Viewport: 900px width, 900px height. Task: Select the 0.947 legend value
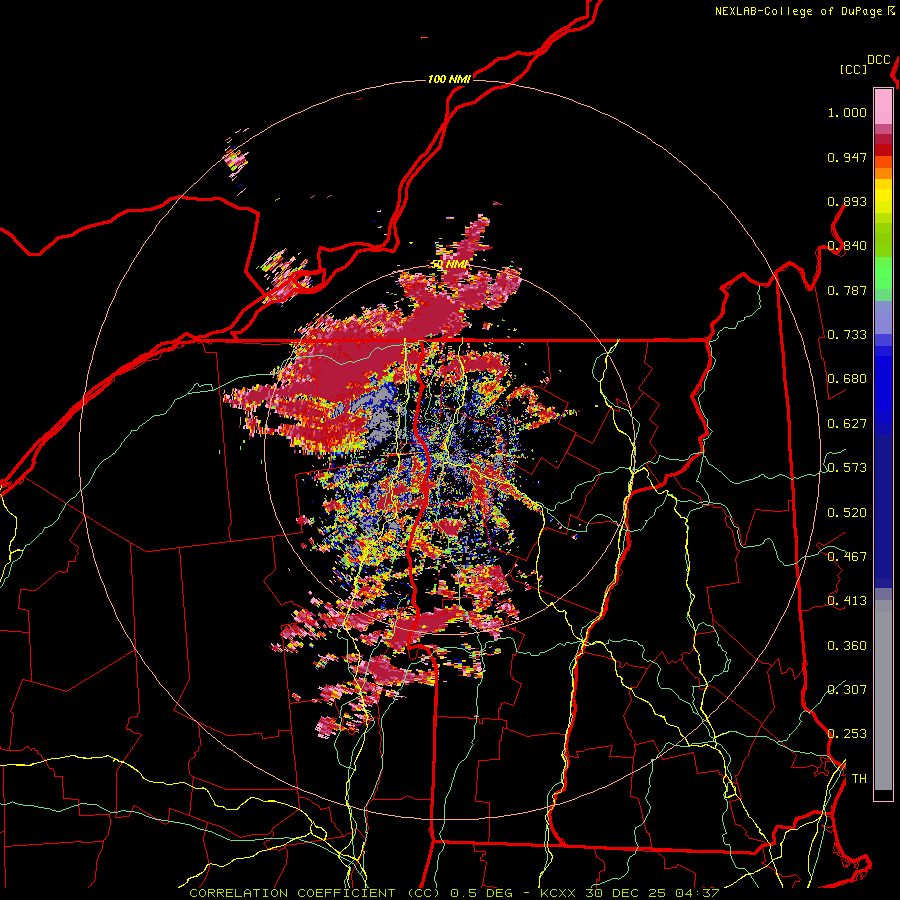tap(847, 157)
